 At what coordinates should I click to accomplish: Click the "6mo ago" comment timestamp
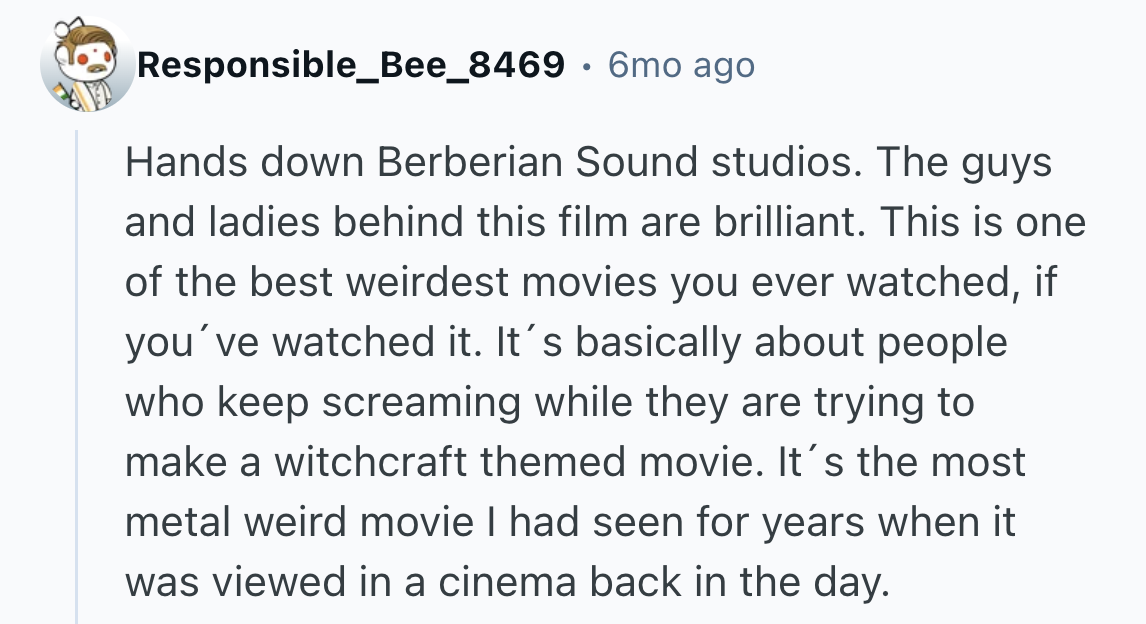(681, 66)
